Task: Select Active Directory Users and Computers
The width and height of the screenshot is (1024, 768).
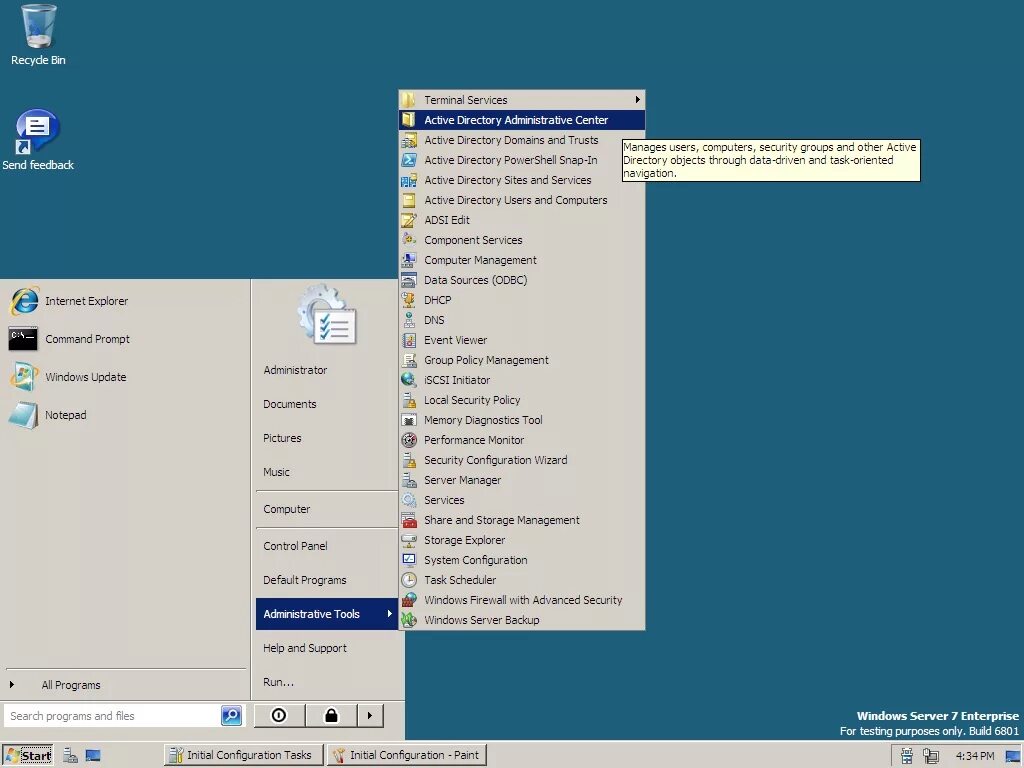Action: point(522,200)
